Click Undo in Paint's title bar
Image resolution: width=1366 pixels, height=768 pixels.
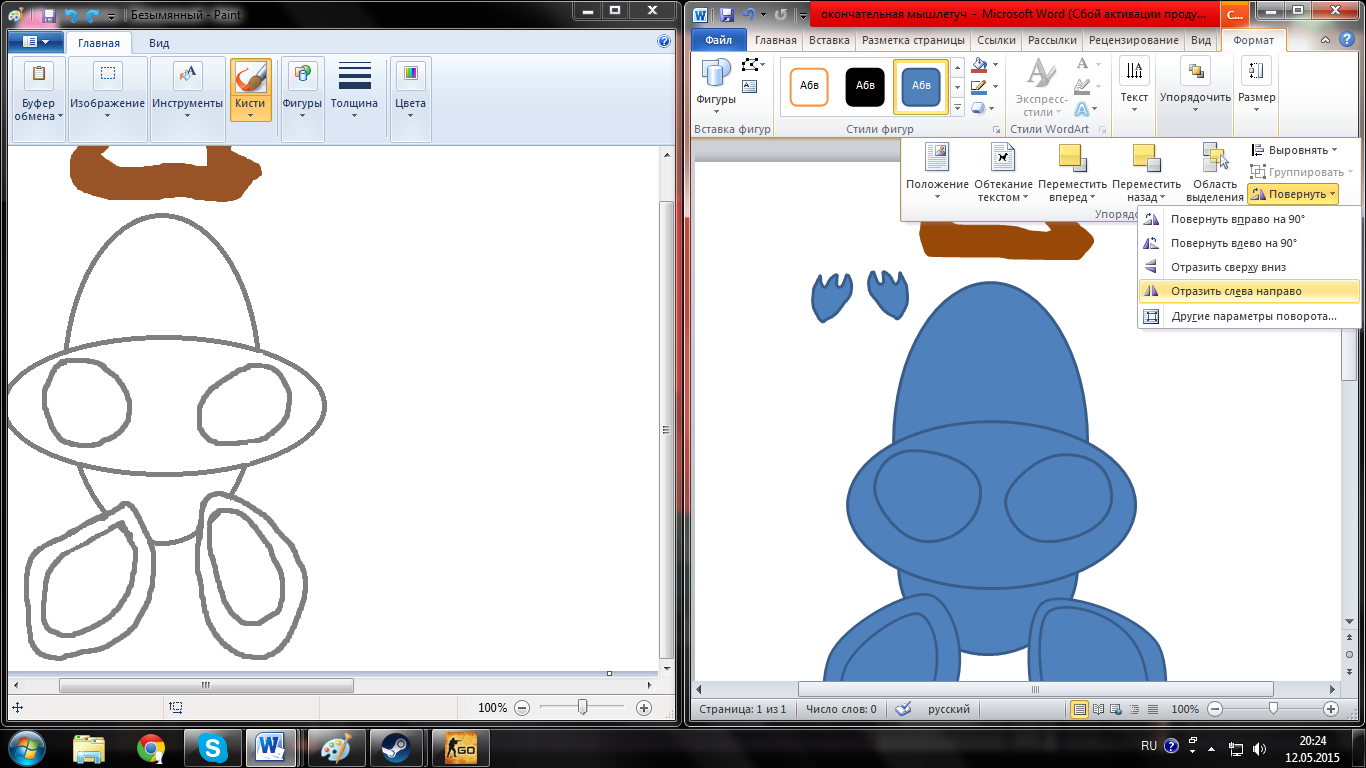click(x=71, y=15)
